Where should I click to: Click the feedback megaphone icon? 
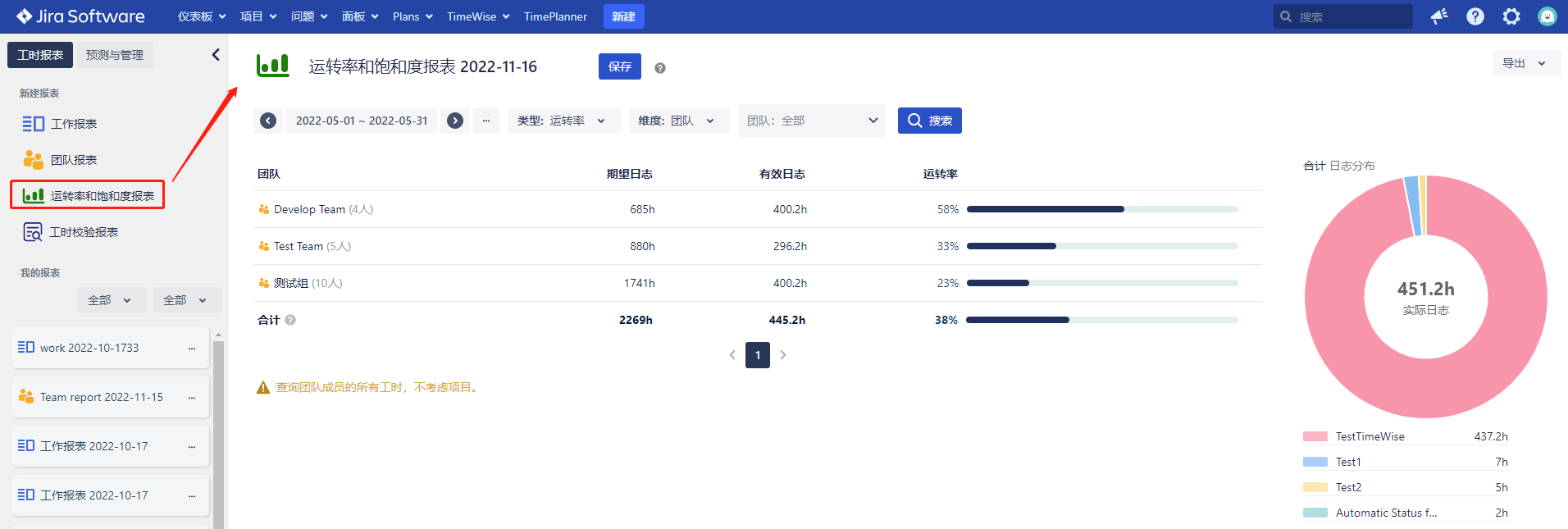point(1438,16)
